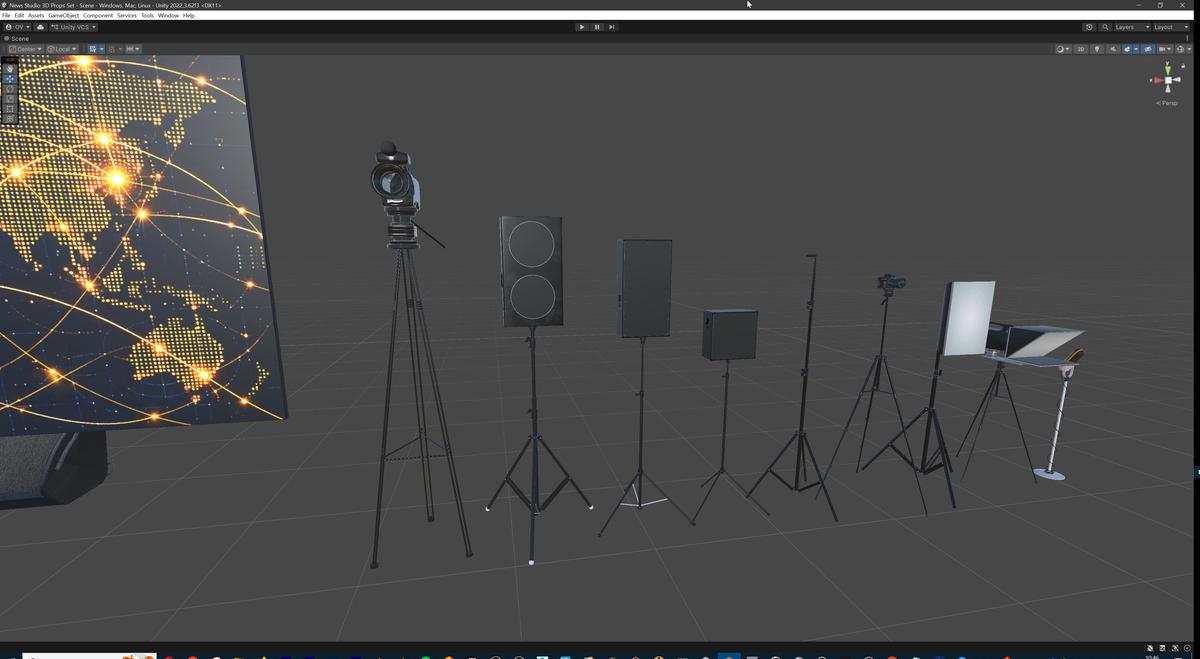Screen dimensions: 1200x659
Task: Select the Hand view tool
Action: (x=10, y=69)
